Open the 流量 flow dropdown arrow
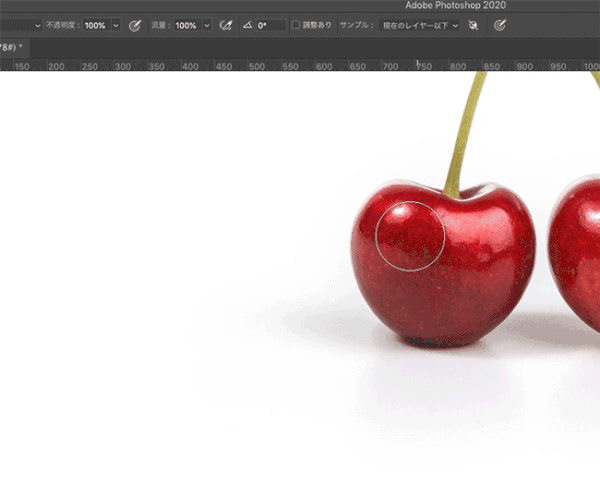 [207, 26]
